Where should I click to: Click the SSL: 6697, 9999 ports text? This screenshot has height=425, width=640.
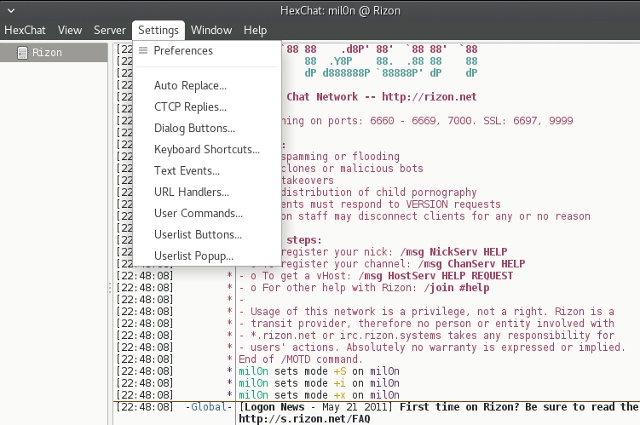point(528,121)
